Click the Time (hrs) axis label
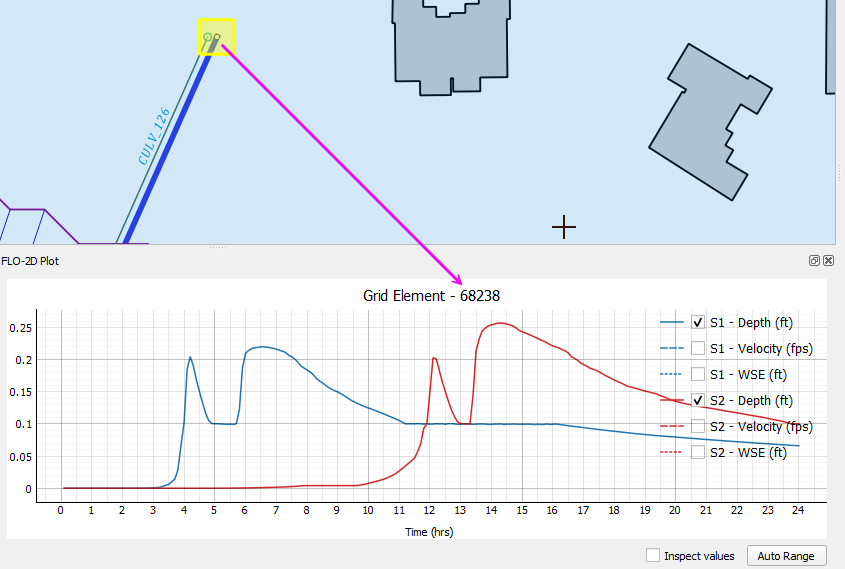 pyautogui.click(x=429, y=532)
